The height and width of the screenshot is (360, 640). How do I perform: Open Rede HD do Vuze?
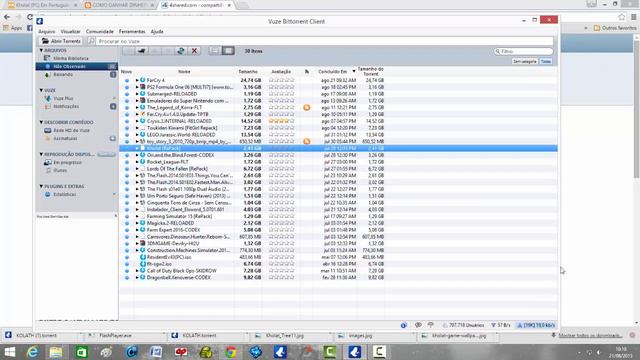(71, 130)
